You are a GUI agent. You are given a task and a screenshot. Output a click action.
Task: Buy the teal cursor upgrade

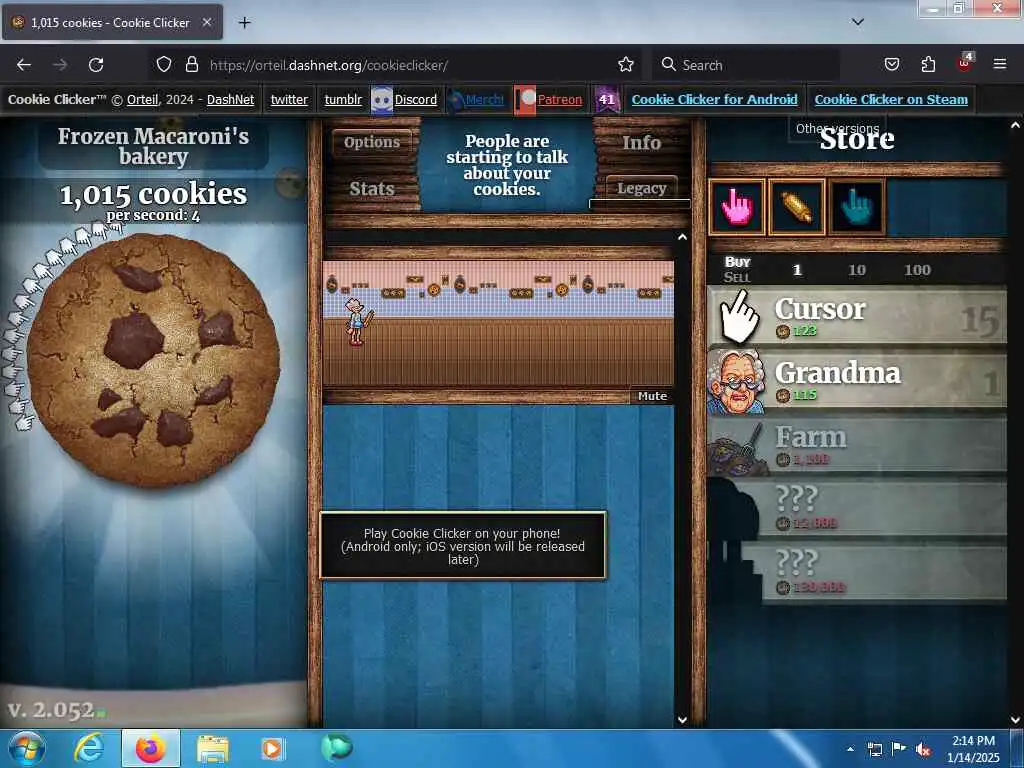856,206
